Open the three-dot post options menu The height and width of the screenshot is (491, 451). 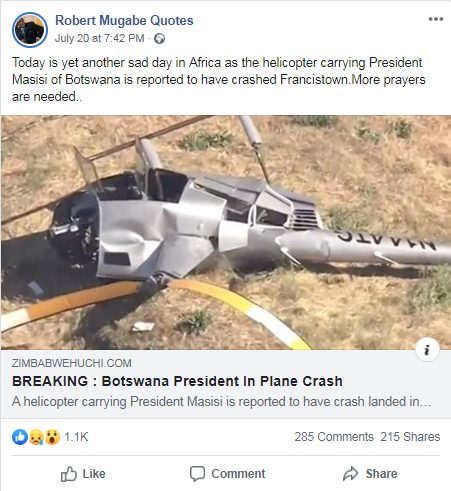436,19
